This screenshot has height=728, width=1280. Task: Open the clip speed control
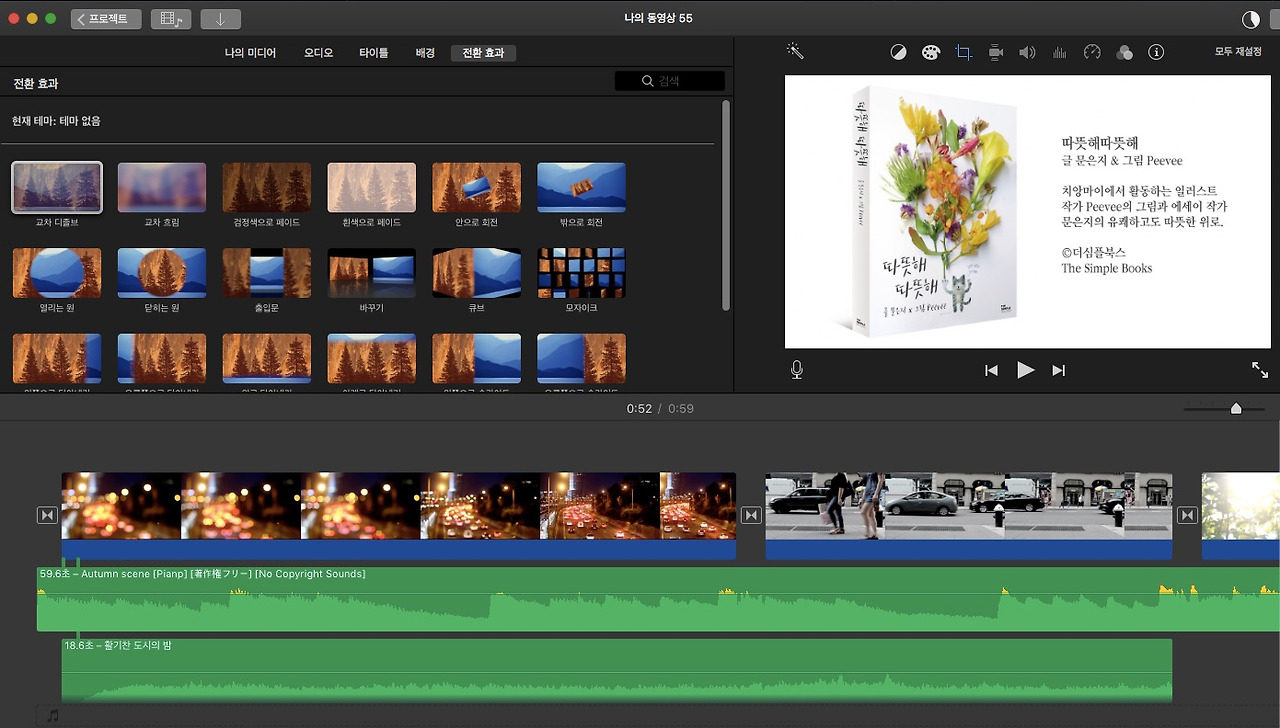pyautogui.click(x=1092, y=51)
